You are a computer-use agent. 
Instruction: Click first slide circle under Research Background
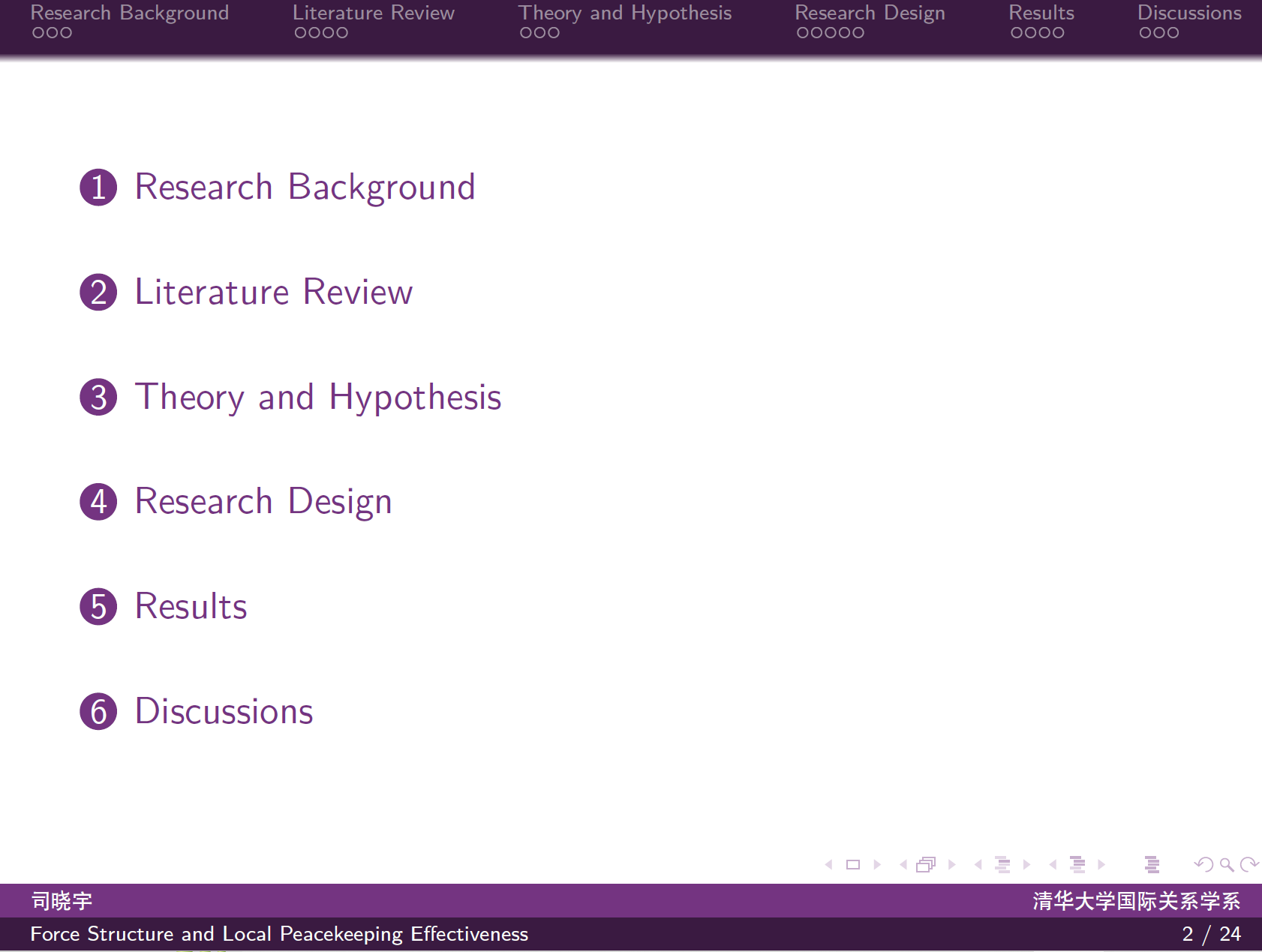point(38,33)
